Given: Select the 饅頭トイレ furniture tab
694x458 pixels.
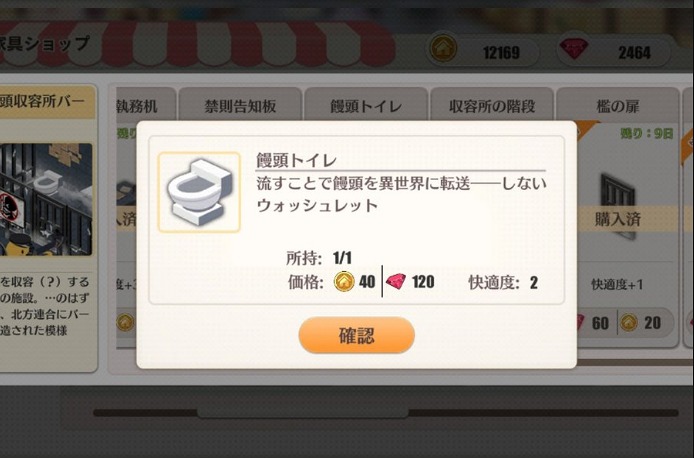Looking at the screenshot, I should coord(366,105).
